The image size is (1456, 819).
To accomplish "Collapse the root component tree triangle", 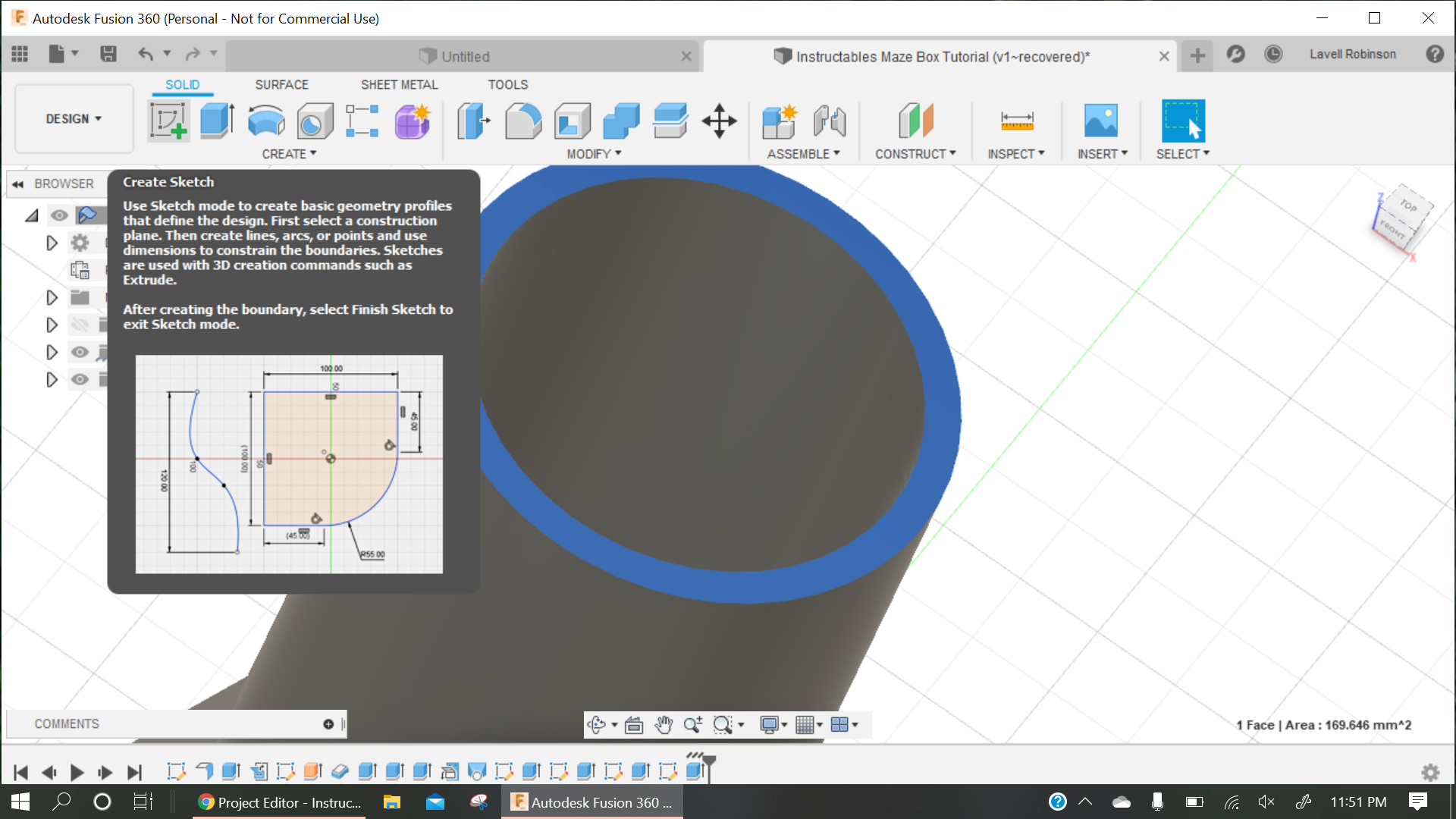I will pos(31,216).
